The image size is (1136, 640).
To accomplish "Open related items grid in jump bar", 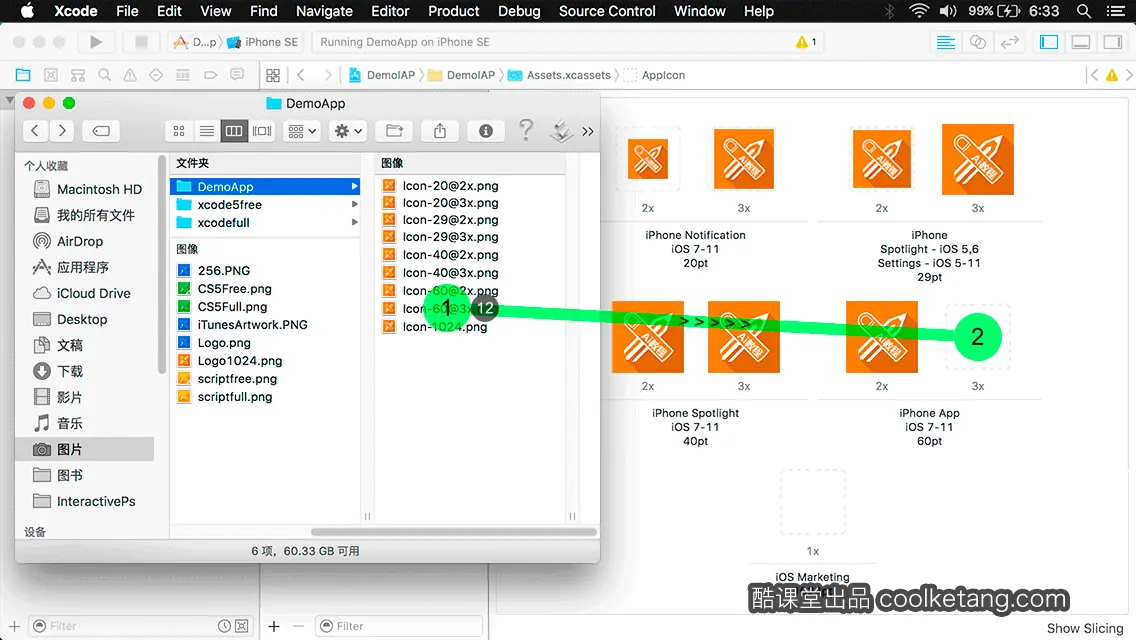I will pyautogui.click(x=273, y=75).
